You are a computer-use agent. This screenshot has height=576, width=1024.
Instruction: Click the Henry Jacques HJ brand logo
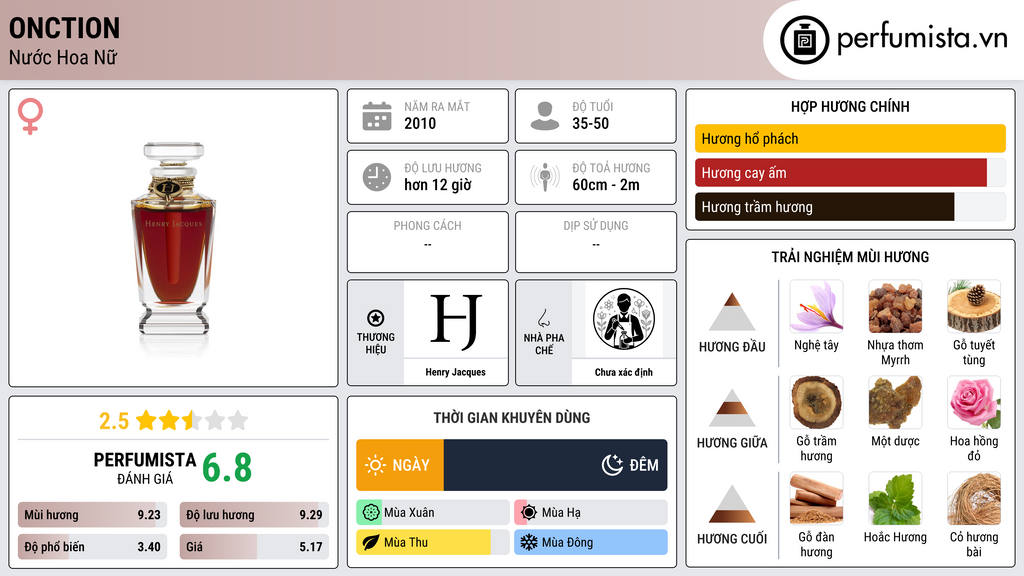[456, 321]
